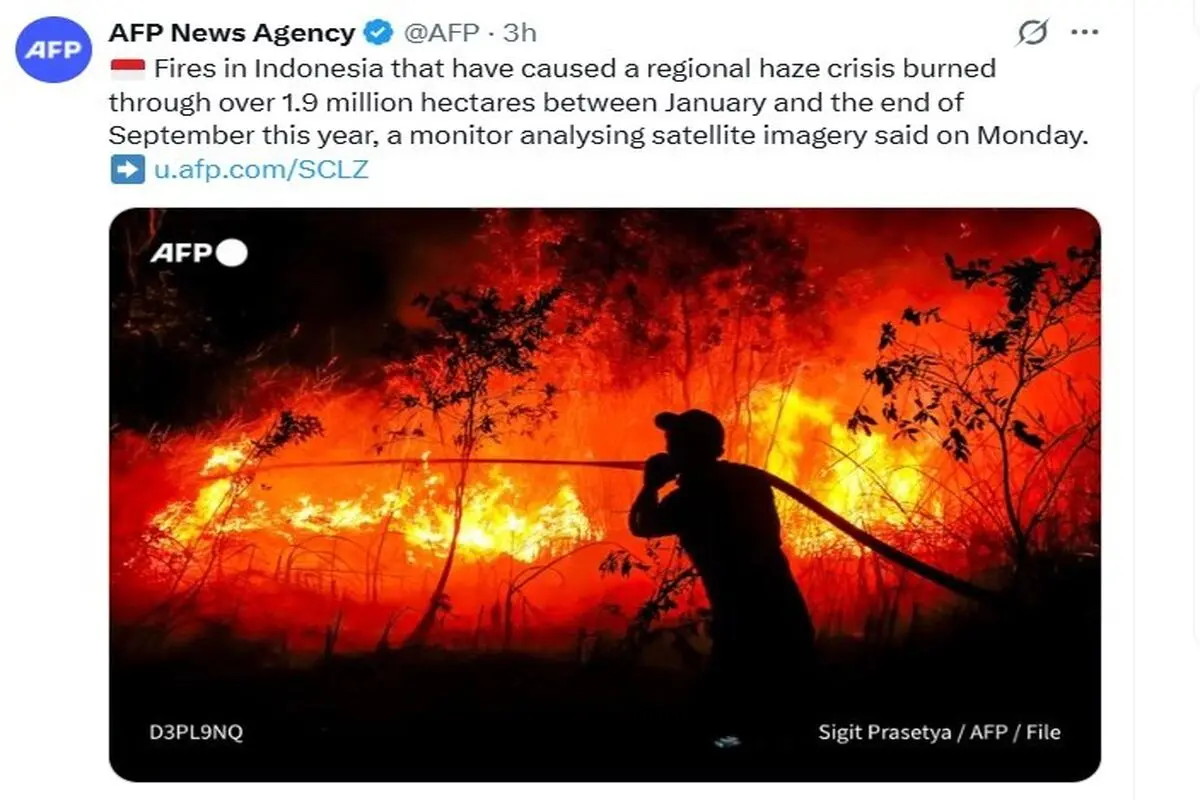The image size is (1200, 800).
Task: Click the AFP News Agency display name
Action: pyautogui.click(x=232, y=33)
